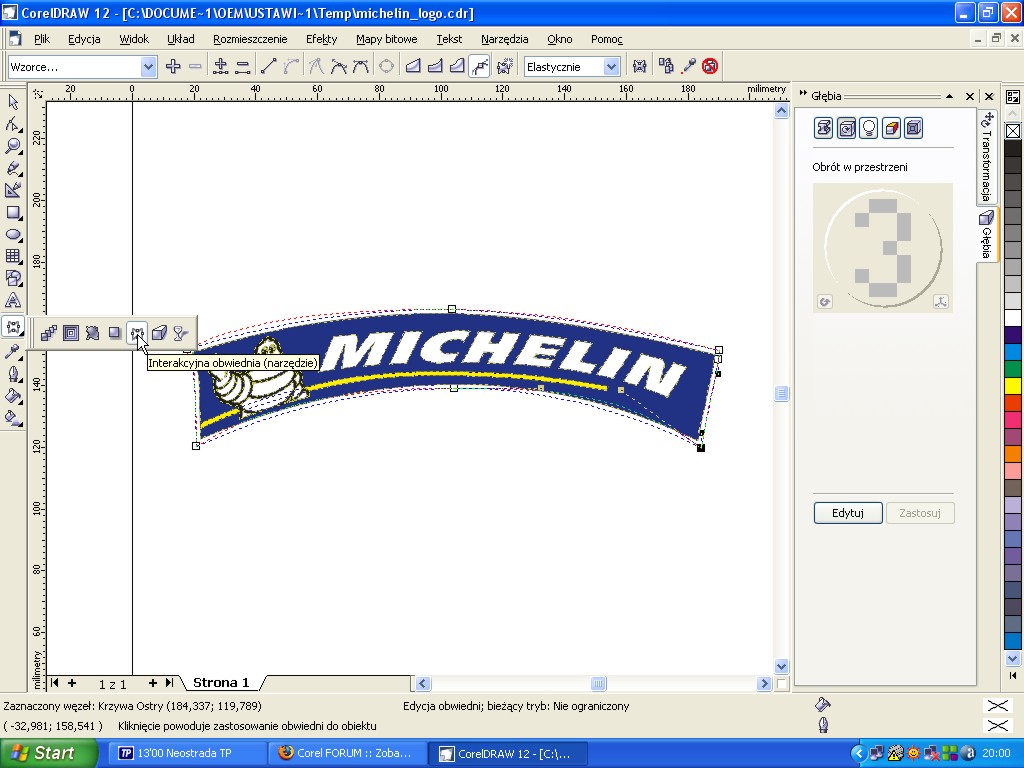
Task: Choose the Rectangle tool
Action: coord(13,212)
